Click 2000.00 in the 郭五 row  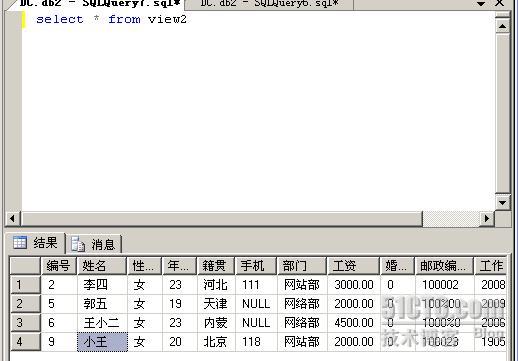(x=354, y=304)
